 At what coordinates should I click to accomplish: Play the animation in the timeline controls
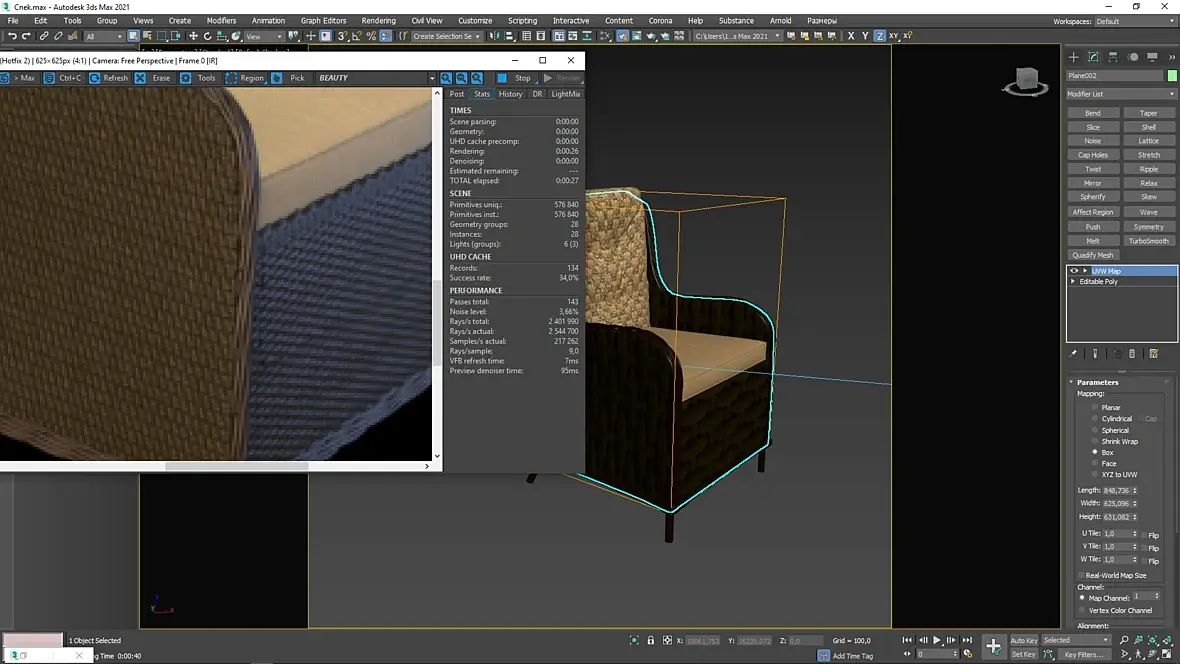point(937,640)
